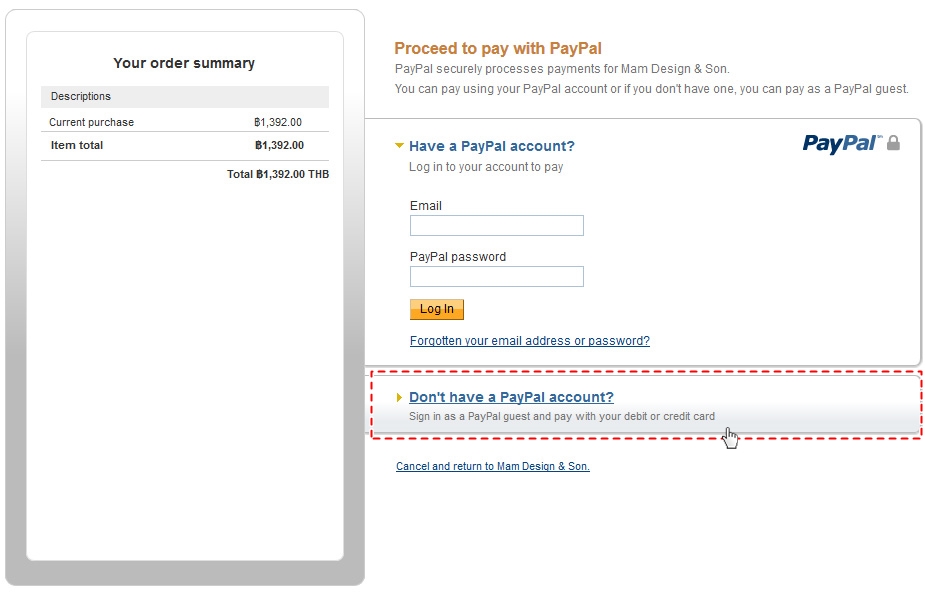925x592 pixels.
Task: Click the PayPal password label
Action: pos(458,257)
